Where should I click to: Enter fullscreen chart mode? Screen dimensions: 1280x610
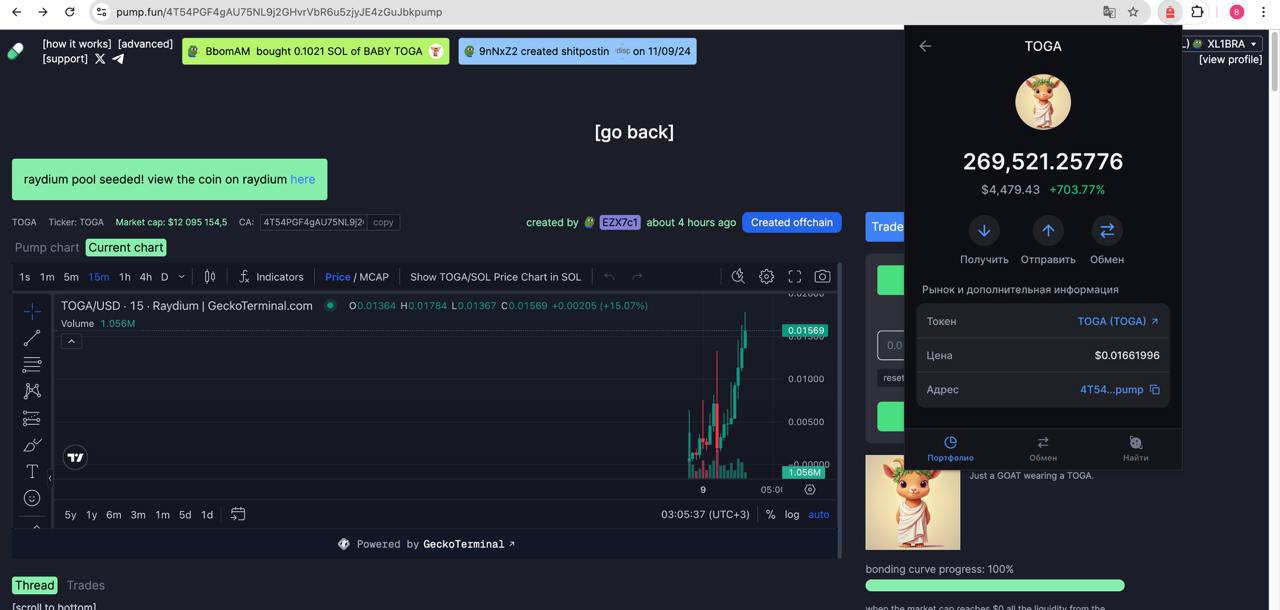[x=795, y=277]
